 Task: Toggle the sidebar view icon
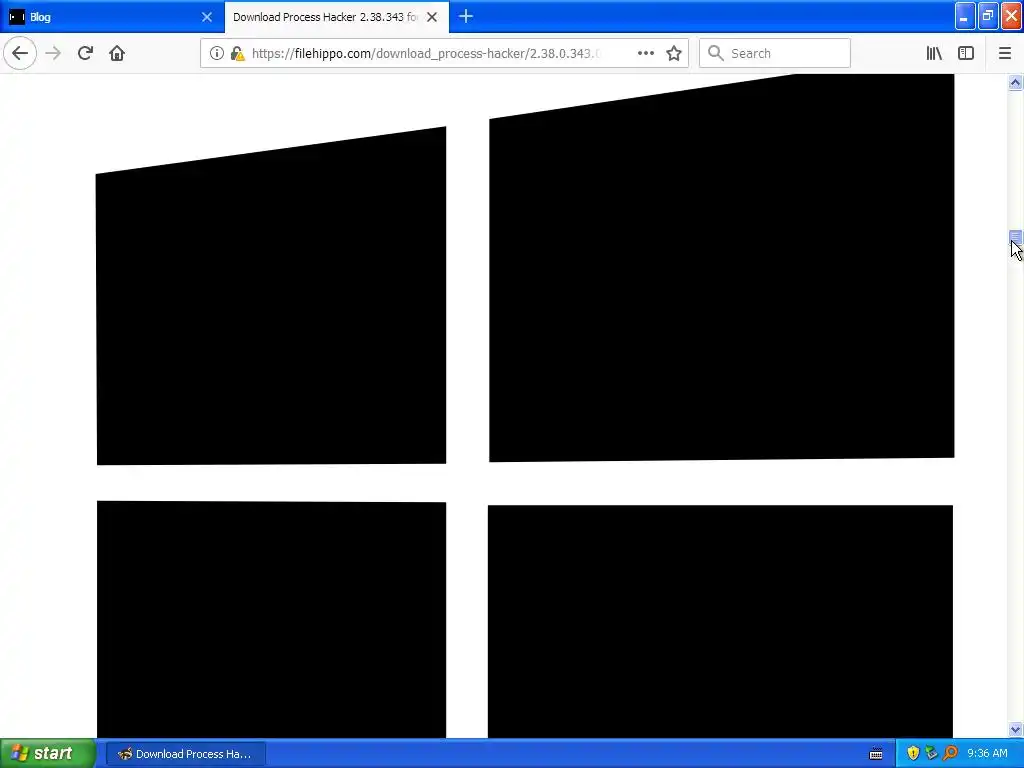pos(966,53)
